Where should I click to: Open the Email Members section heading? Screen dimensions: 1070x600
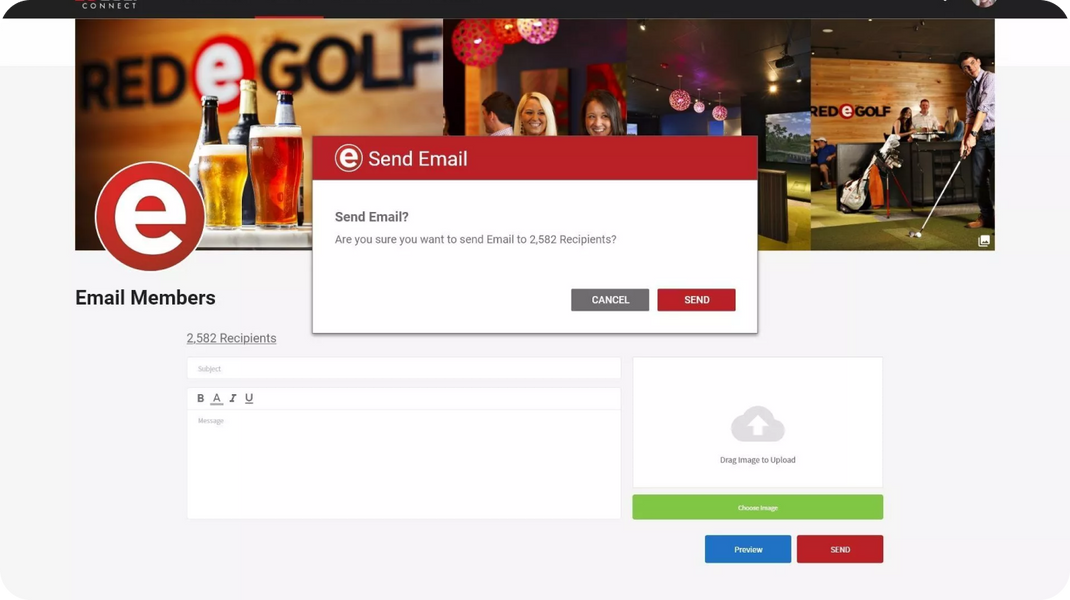pos(144,297)
